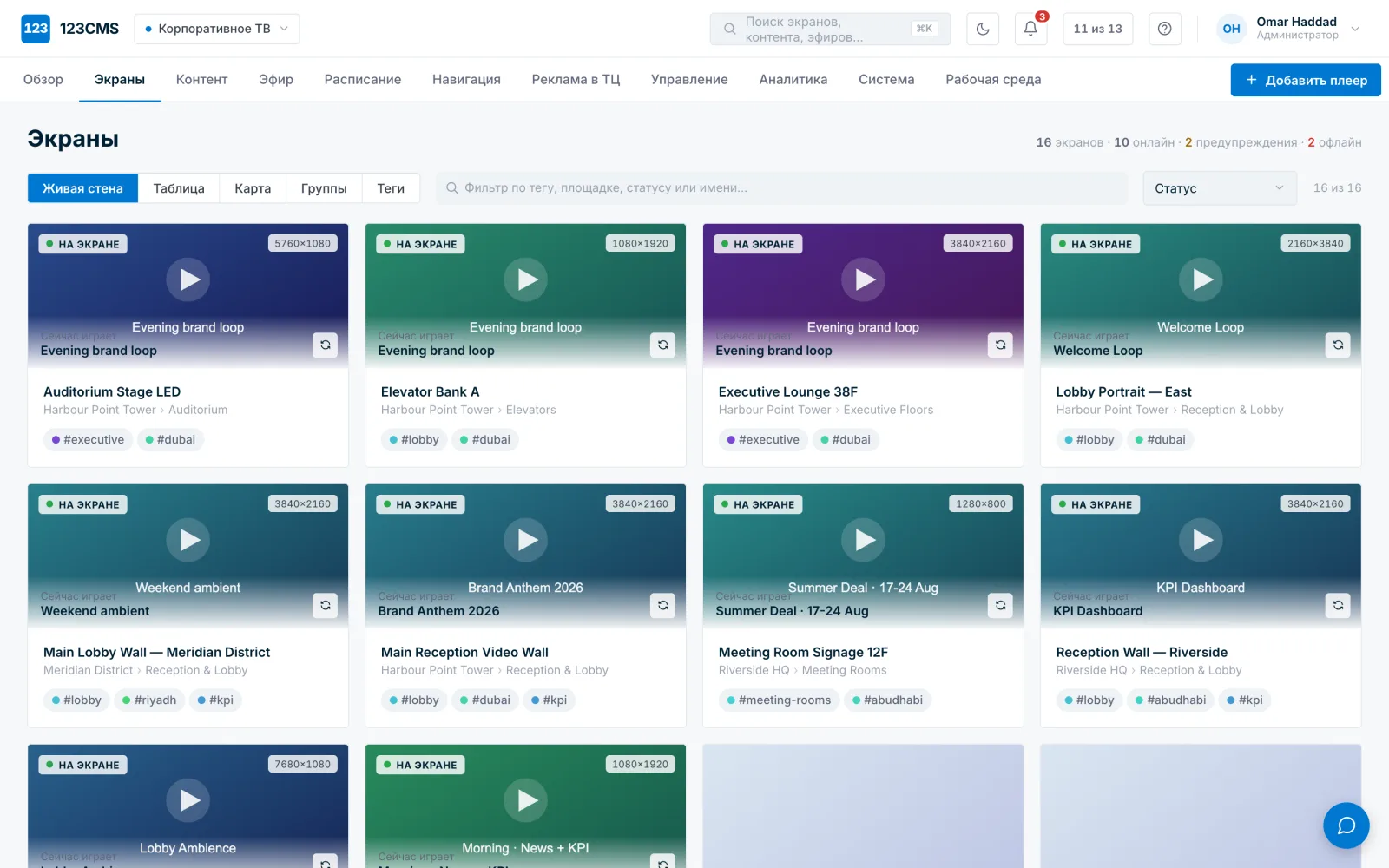Open Lobby Portrait — East card title
The width and height of the screenshot is (1389, 868).
click(1123, 391)
